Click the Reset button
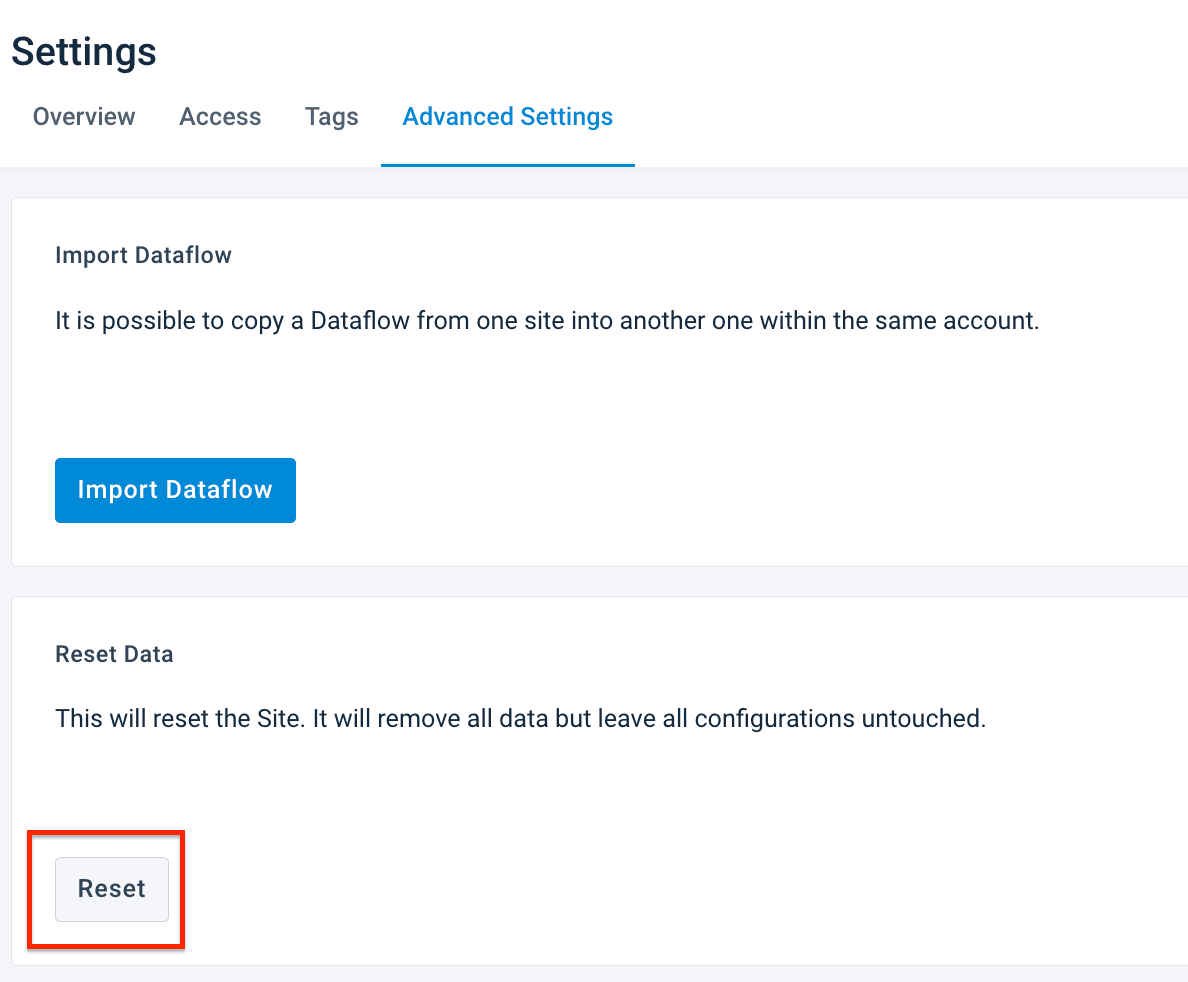 (112, 889)
